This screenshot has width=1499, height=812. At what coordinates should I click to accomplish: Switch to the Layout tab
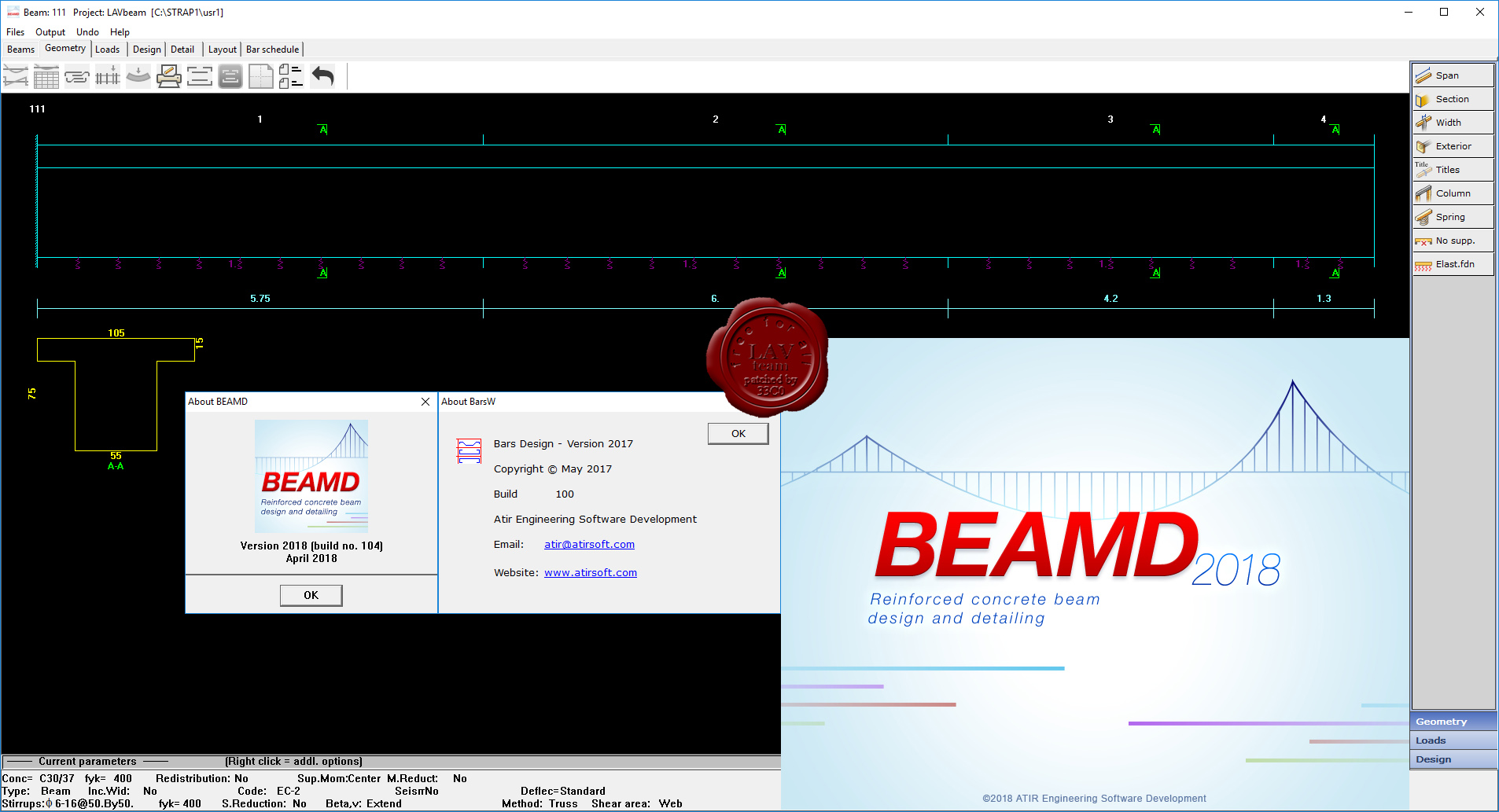click(223, 50)
